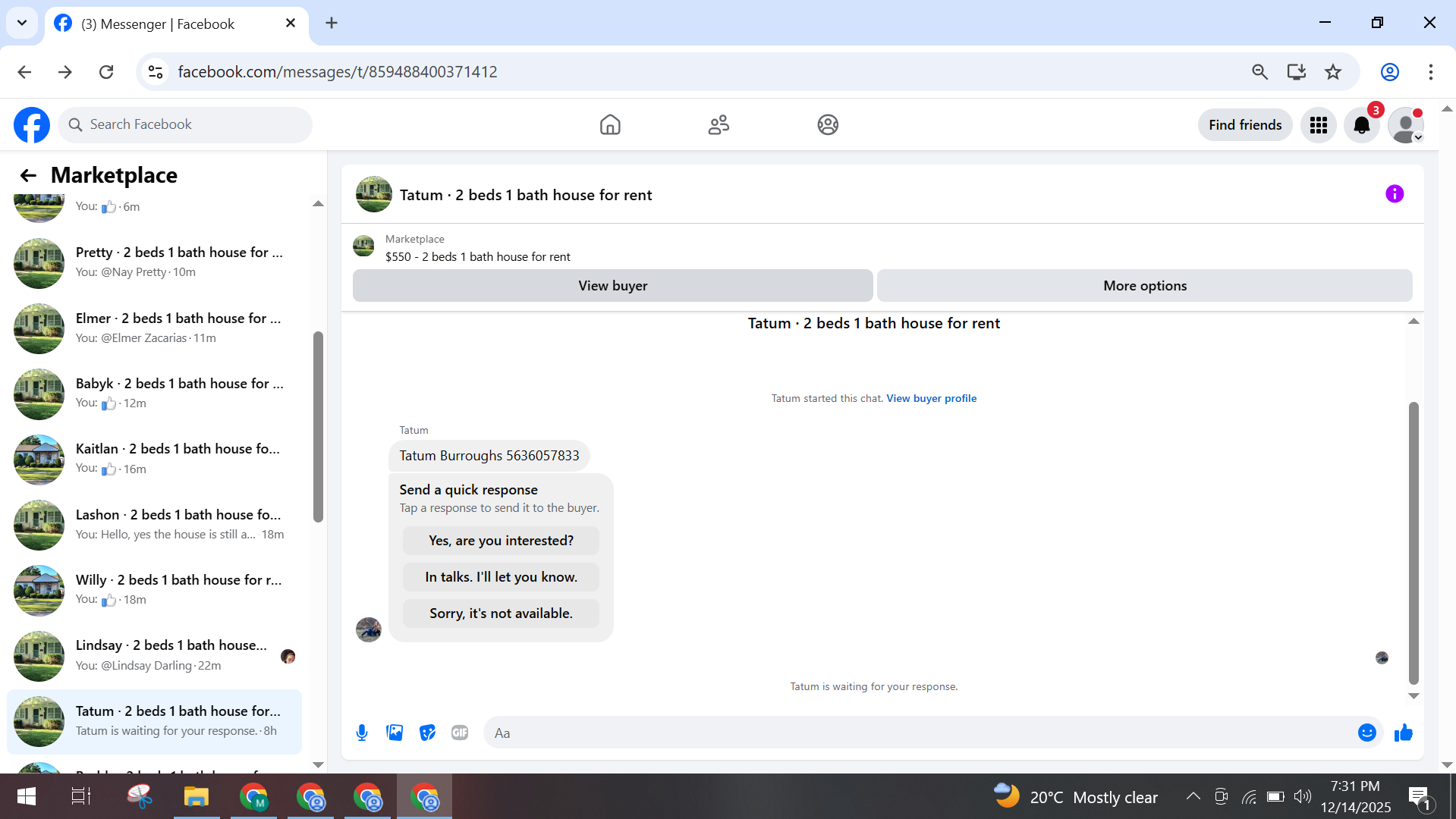The width and height of the screenshot is (1456, 819).
Task: Open Elmer's house for rent conversation
Action: pos(155,328)
